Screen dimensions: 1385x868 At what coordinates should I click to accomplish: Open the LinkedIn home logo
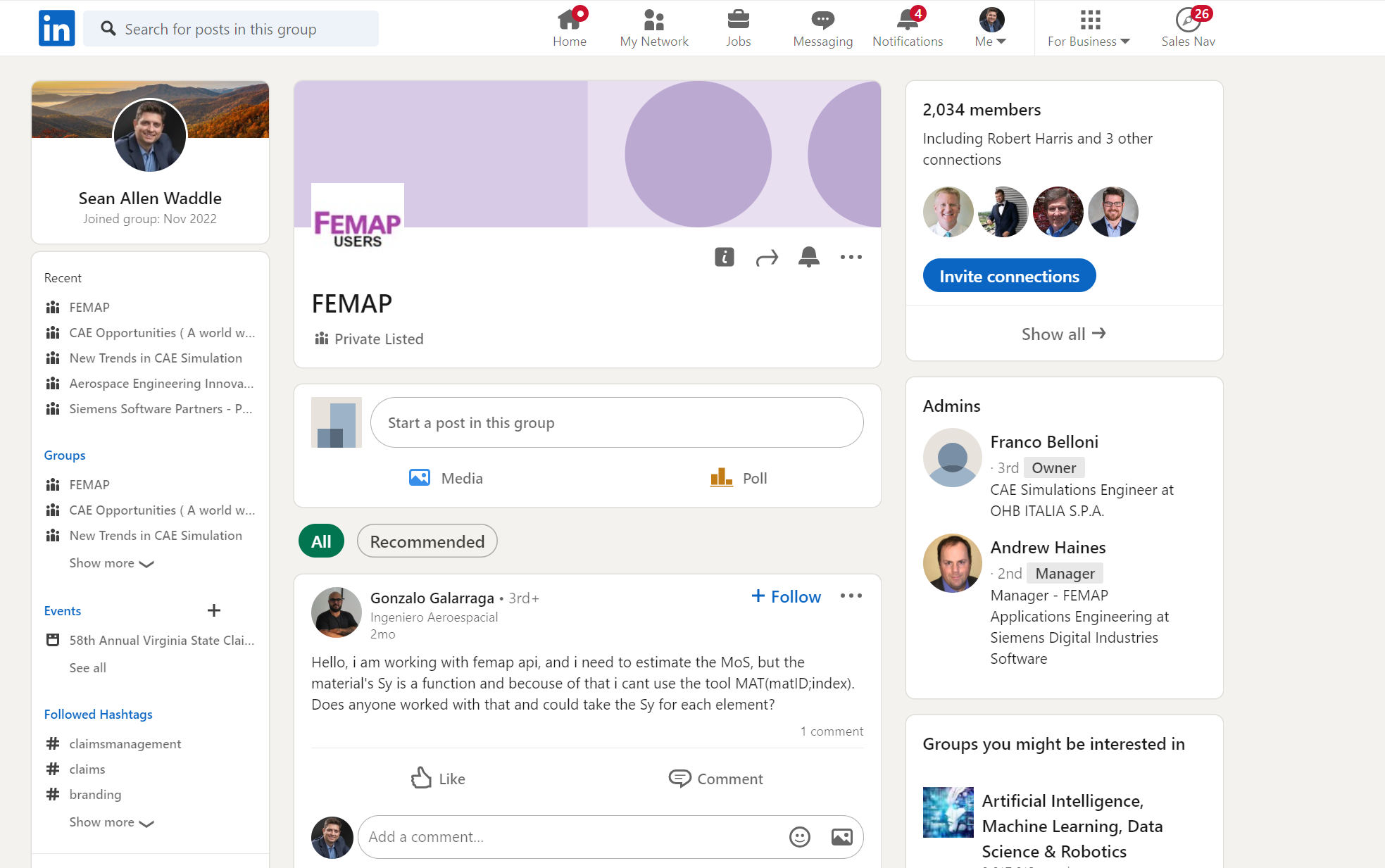point(56,27)
